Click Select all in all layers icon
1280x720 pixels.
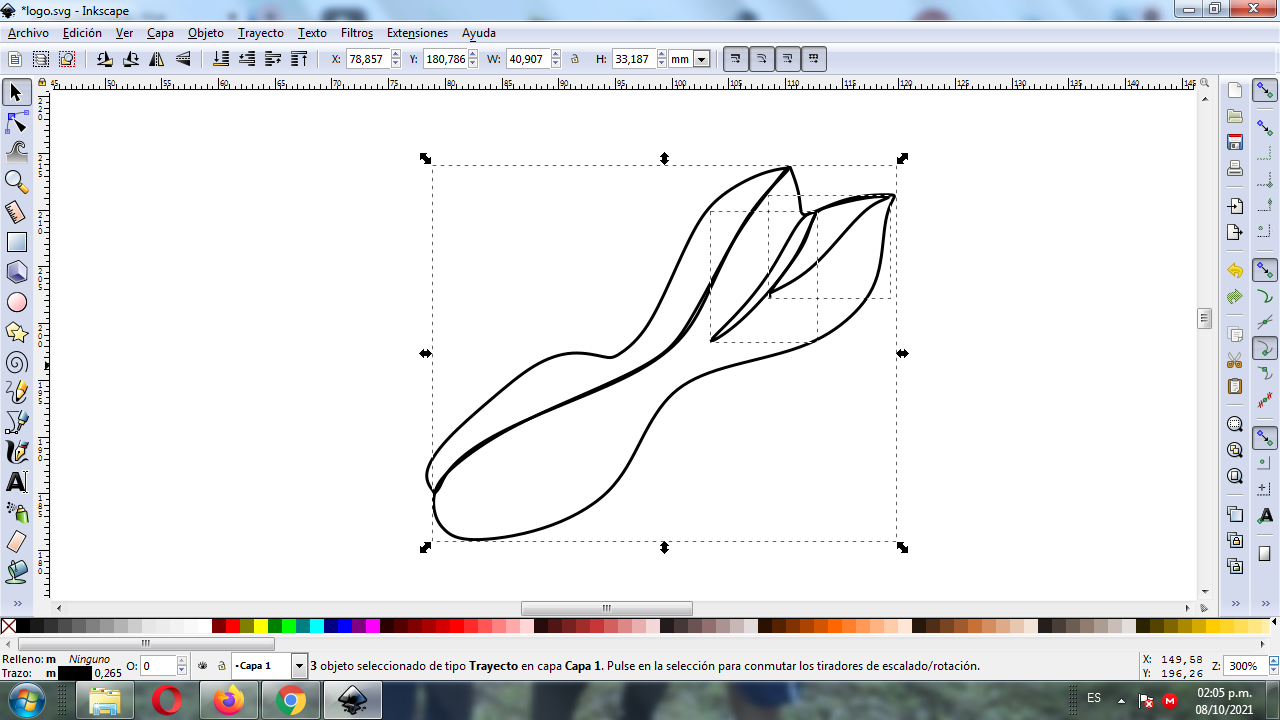41,60
